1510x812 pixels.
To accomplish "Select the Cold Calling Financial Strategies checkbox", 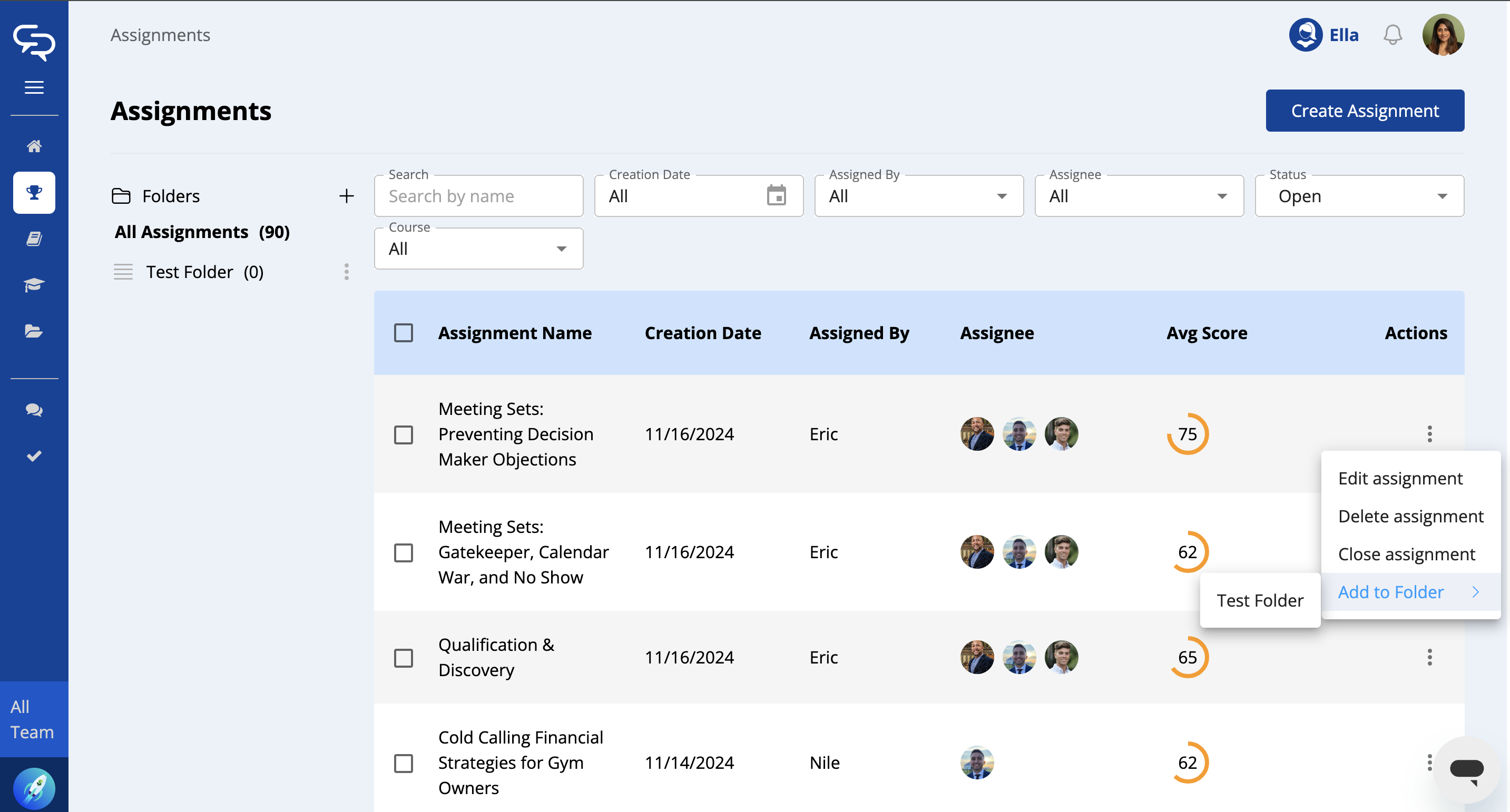I will [x=403, y=763].
